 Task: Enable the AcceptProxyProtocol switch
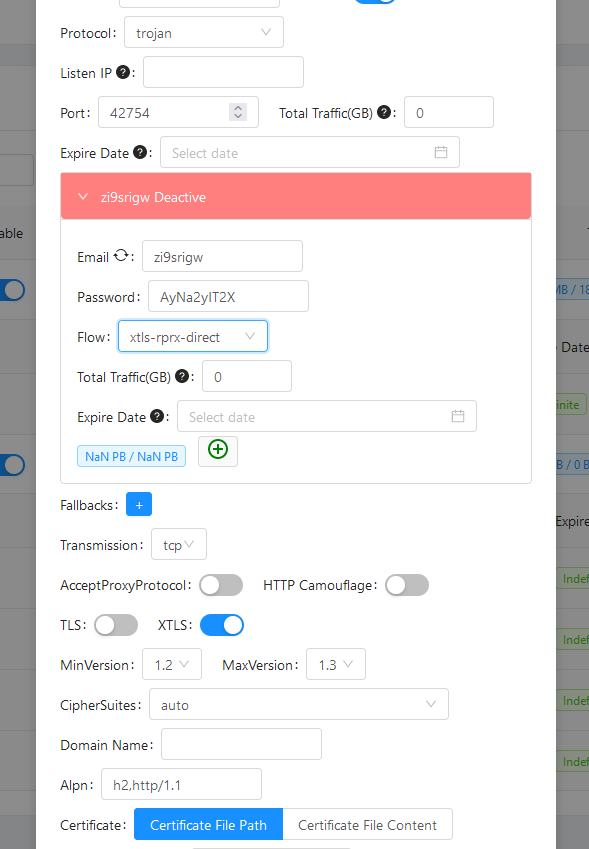tap(221, 585)
